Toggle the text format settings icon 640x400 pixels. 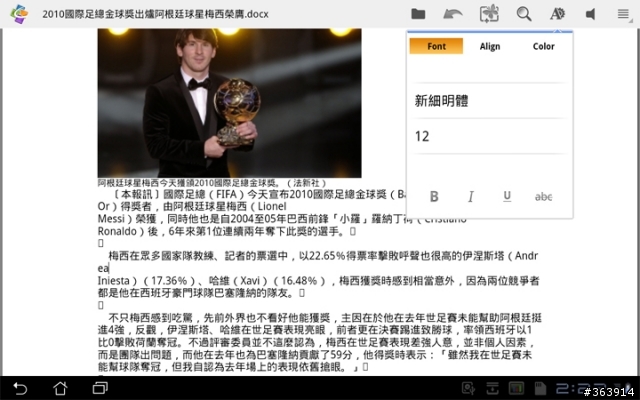[557, 14]
